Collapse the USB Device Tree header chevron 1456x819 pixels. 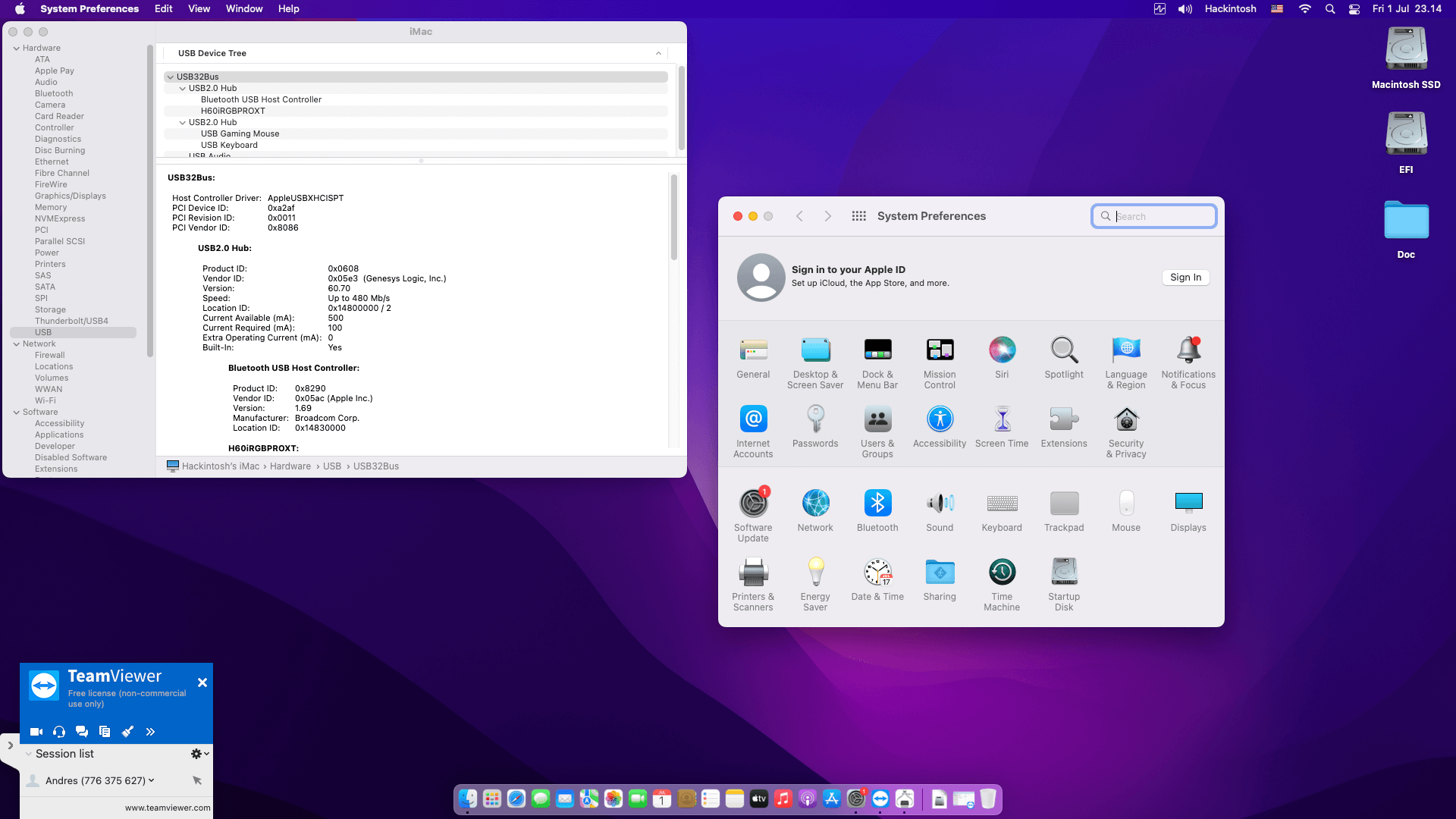[x=658, y=53]
